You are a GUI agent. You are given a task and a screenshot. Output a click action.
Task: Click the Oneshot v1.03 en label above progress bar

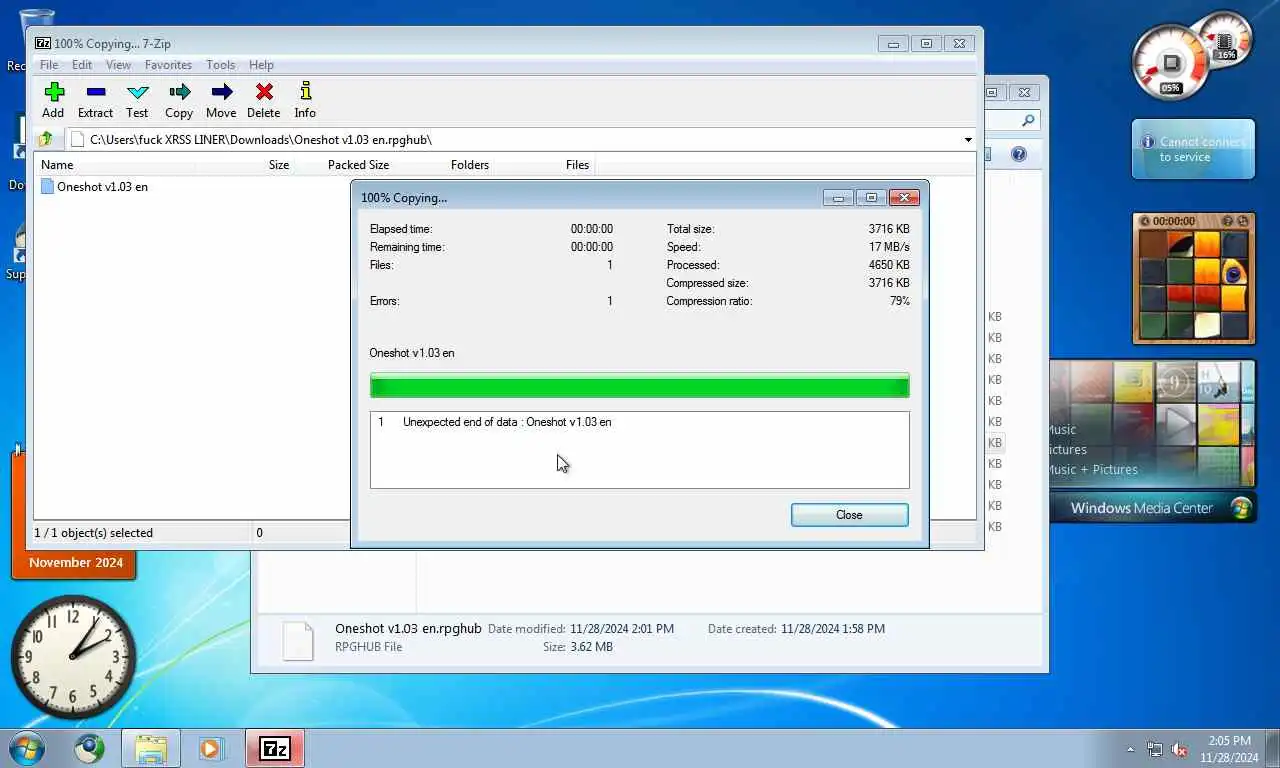coord(412,353)
